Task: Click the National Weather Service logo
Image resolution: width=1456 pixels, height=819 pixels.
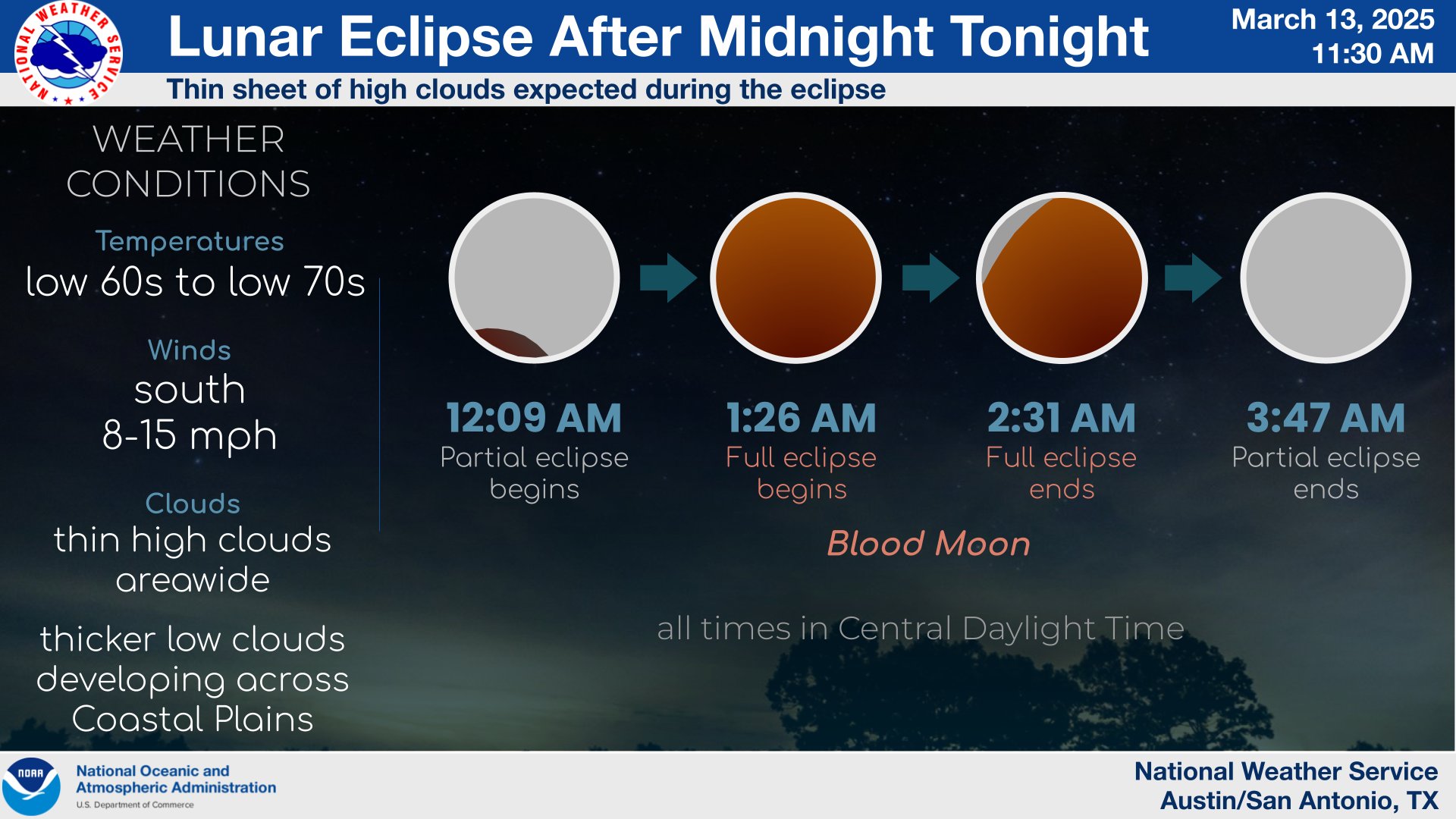Action: (68, 53)
